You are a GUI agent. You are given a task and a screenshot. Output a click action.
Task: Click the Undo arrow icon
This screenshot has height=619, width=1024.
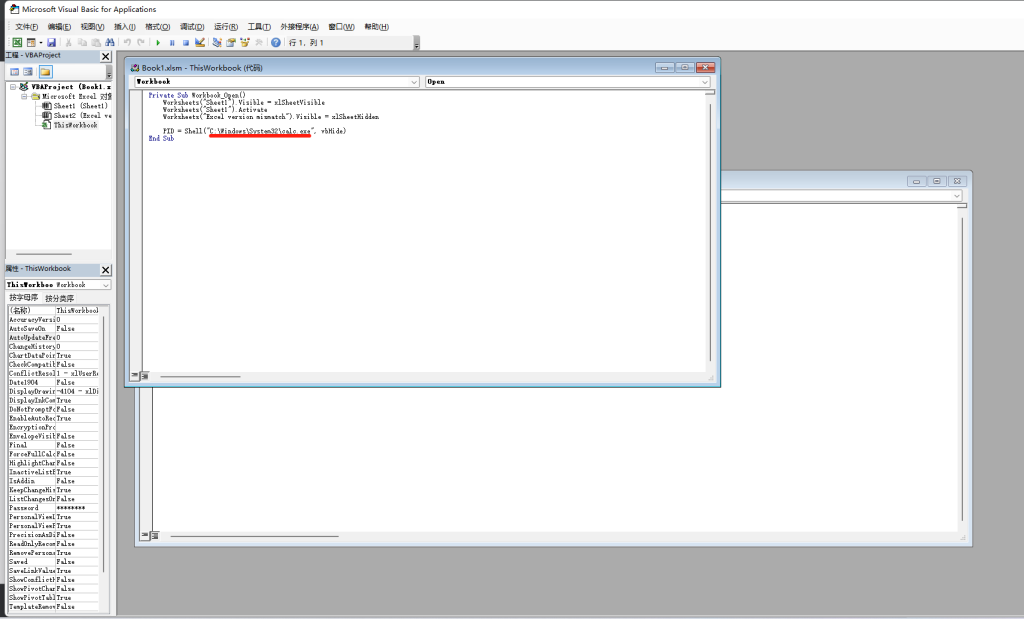(127, 42)
